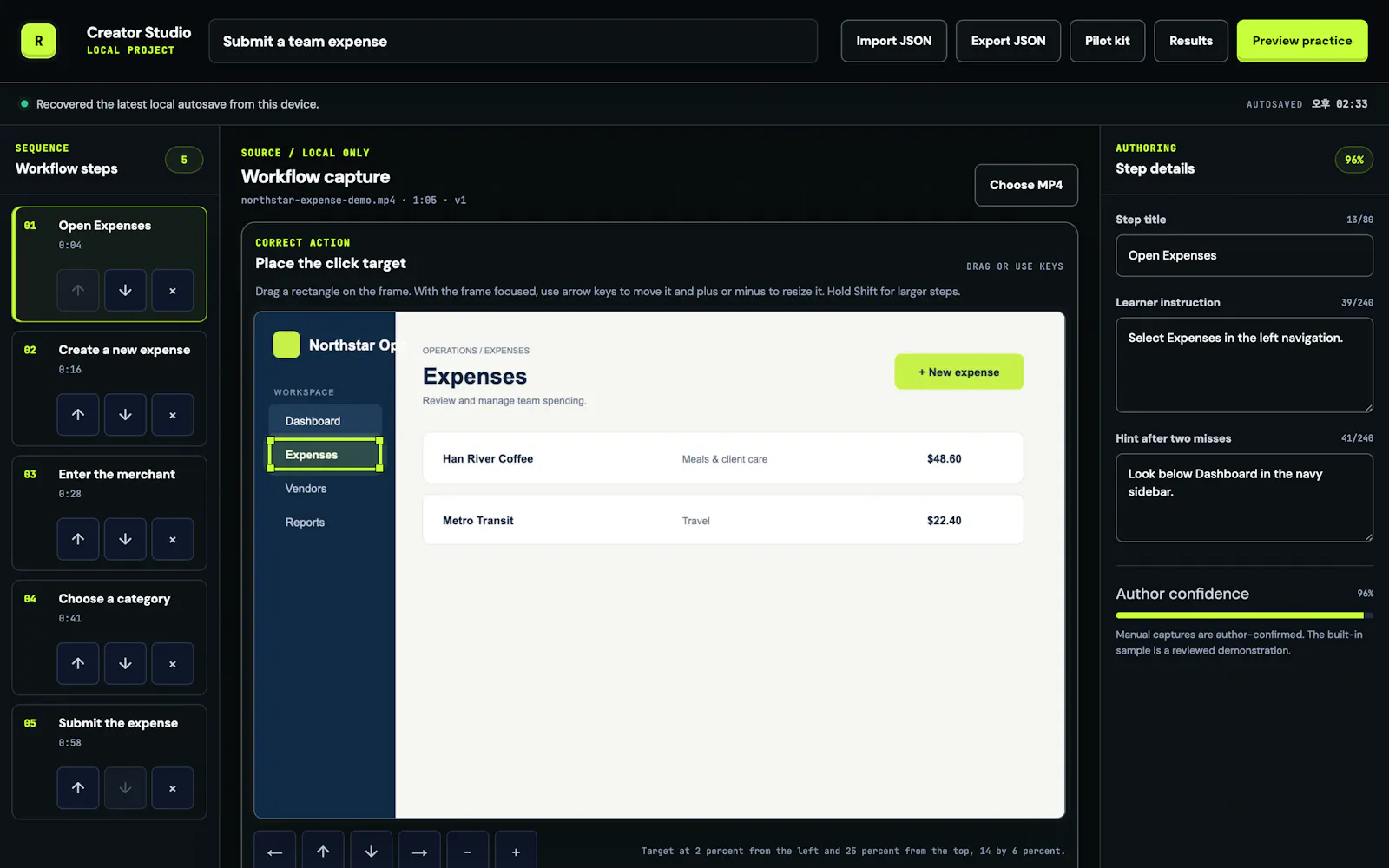Move Create a new expense step up

pos(78,415)
